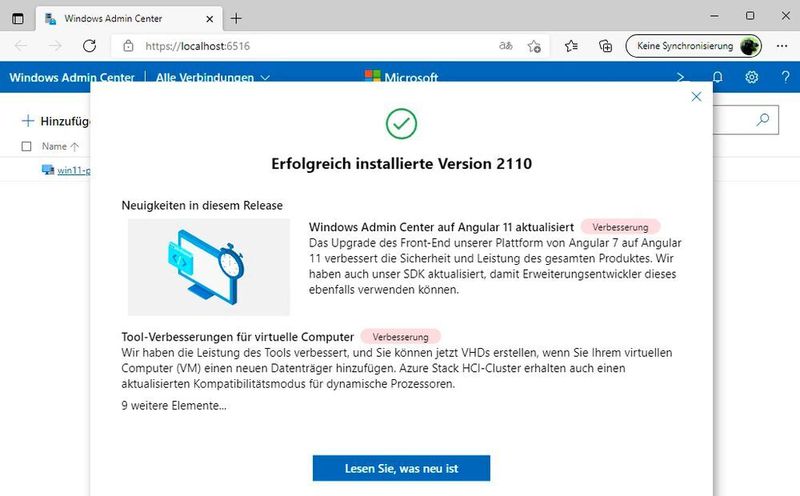Viewport: 800px width, 496px height.
Task: Maximize the browser window
Action: pos(750,16)
